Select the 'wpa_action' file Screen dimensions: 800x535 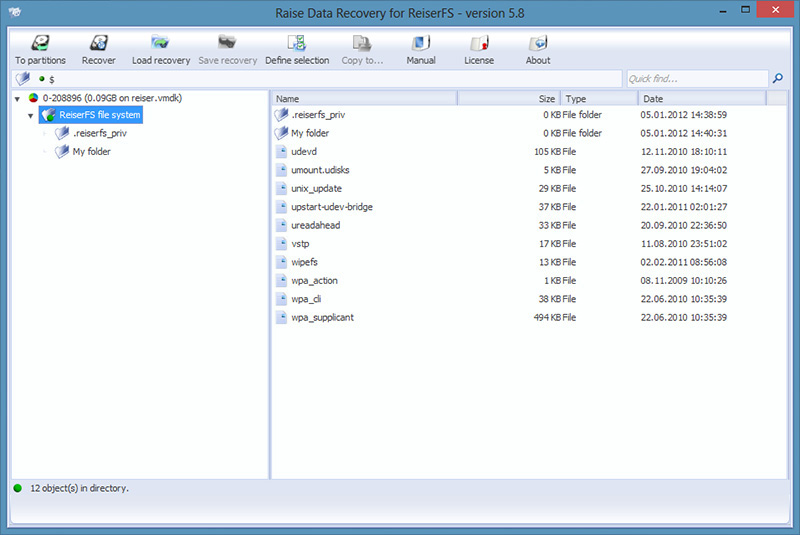tap(314, 281)
